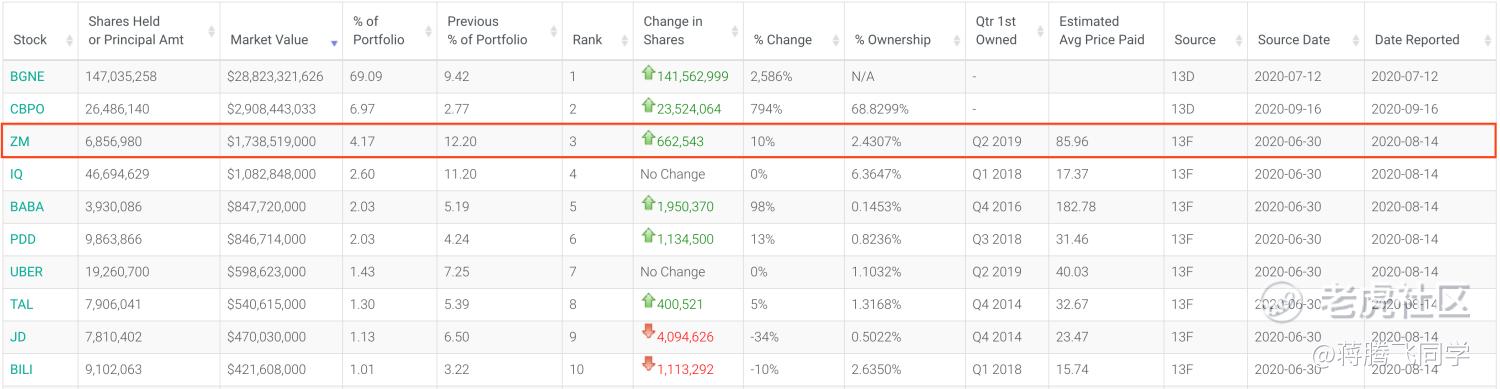
Task: Click the ZM ticker link
Action: pyautogui.click(x=19, y=142)
